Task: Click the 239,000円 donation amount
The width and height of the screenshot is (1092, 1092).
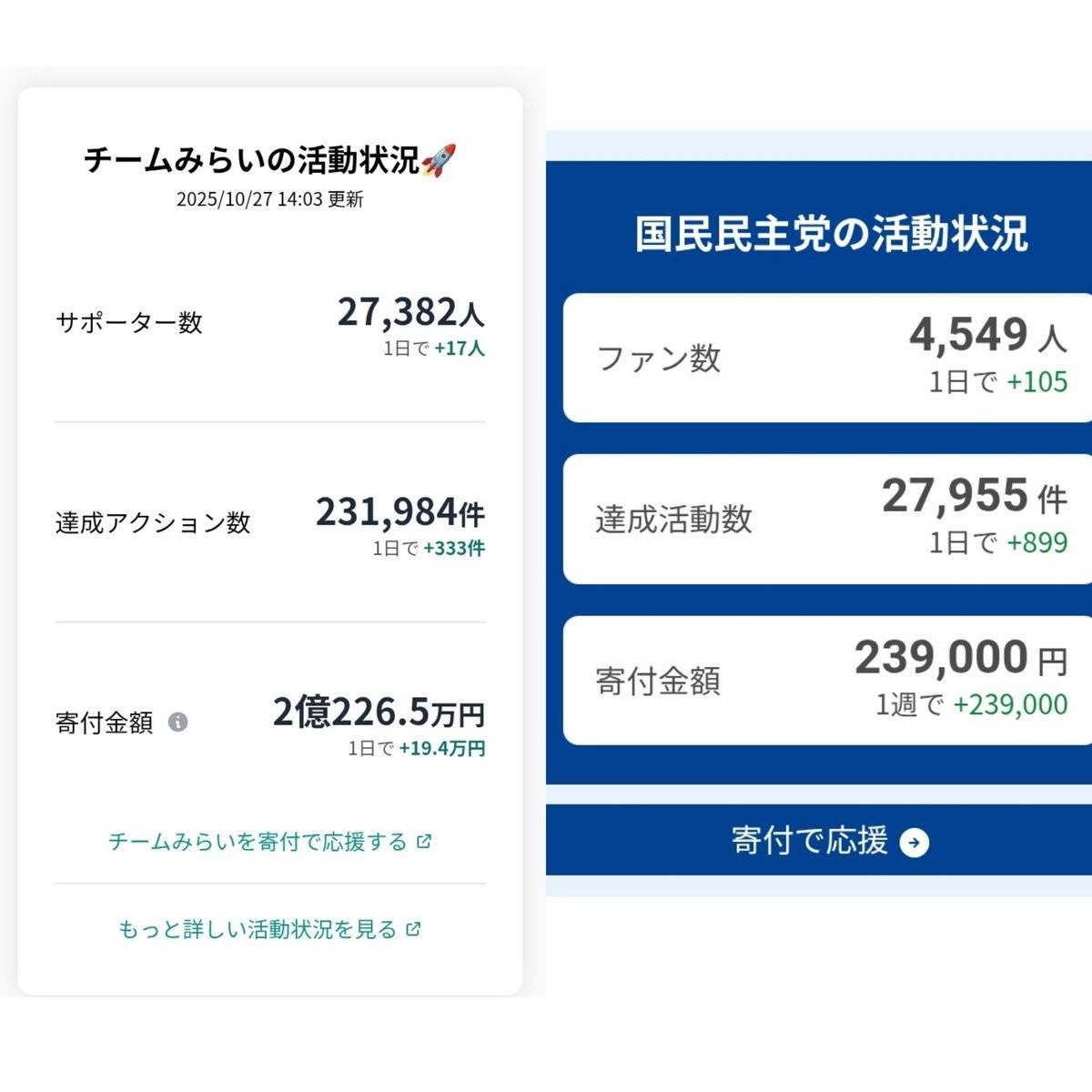Action: 960,658
